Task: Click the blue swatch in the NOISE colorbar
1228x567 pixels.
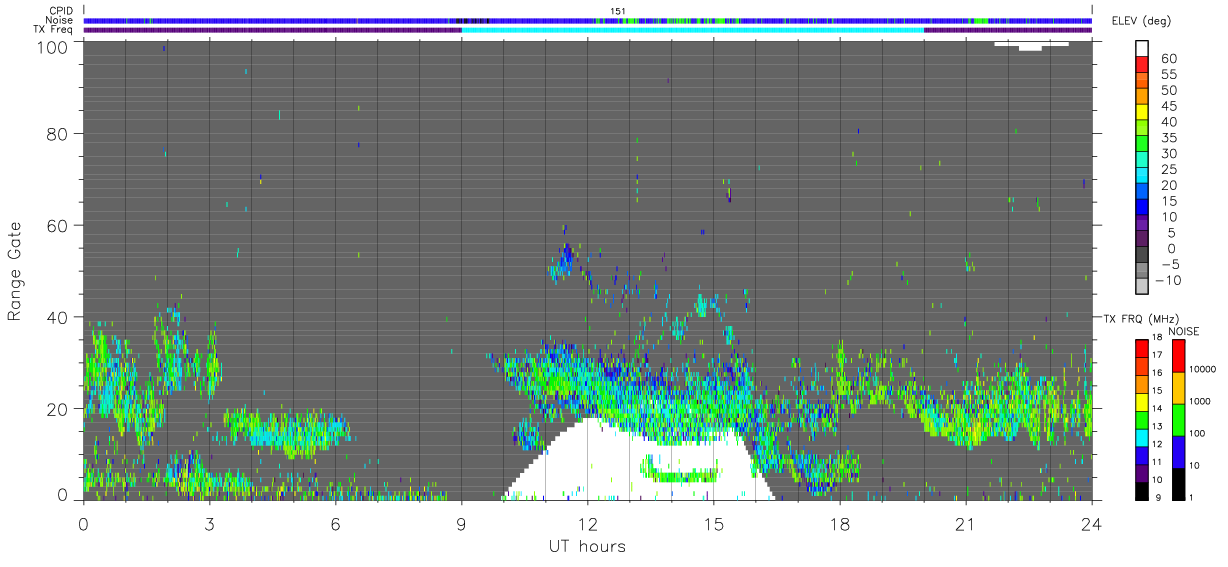Action: click(1180, 451)
